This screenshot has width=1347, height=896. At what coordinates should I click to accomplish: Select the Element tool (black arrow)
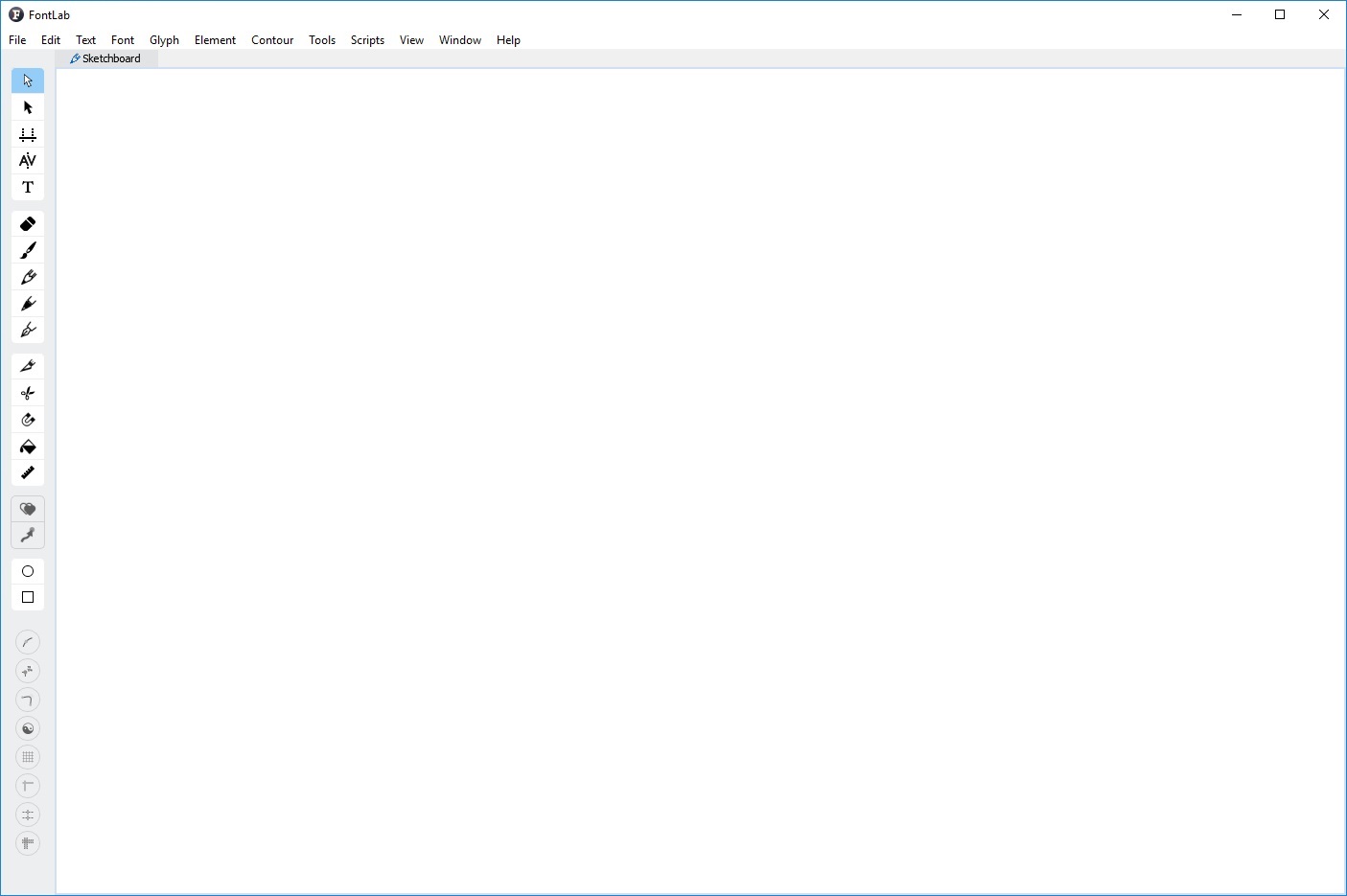point(28,107)
